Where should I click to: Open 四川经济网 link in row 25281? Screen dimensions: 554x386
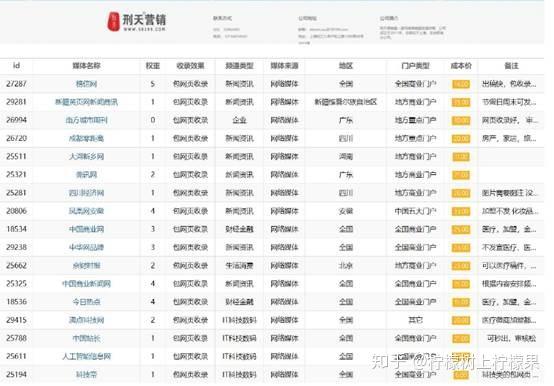pyautogui.click(x=87, y=193)
